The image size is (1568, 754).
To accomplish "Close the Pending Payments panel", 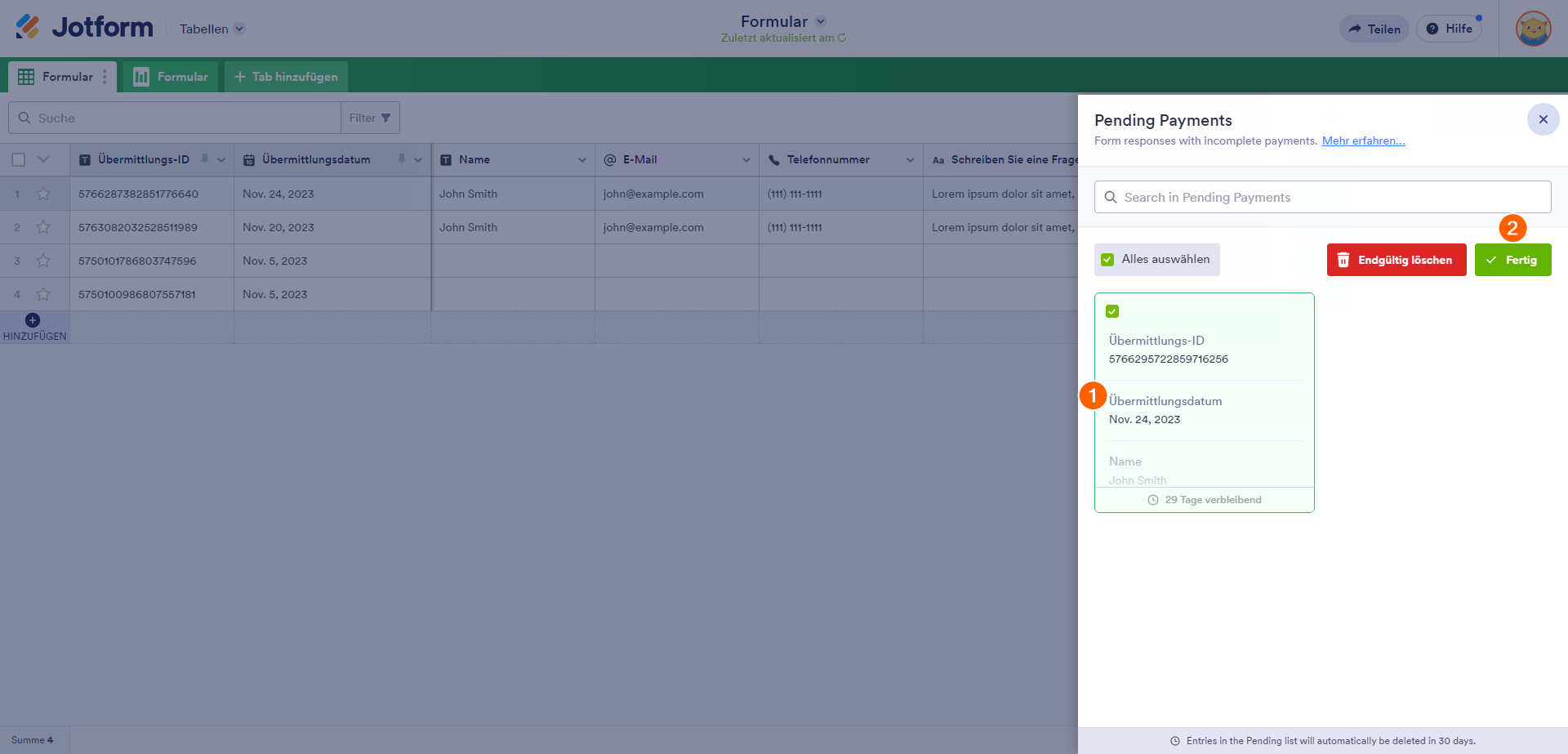I will 1543,119.
